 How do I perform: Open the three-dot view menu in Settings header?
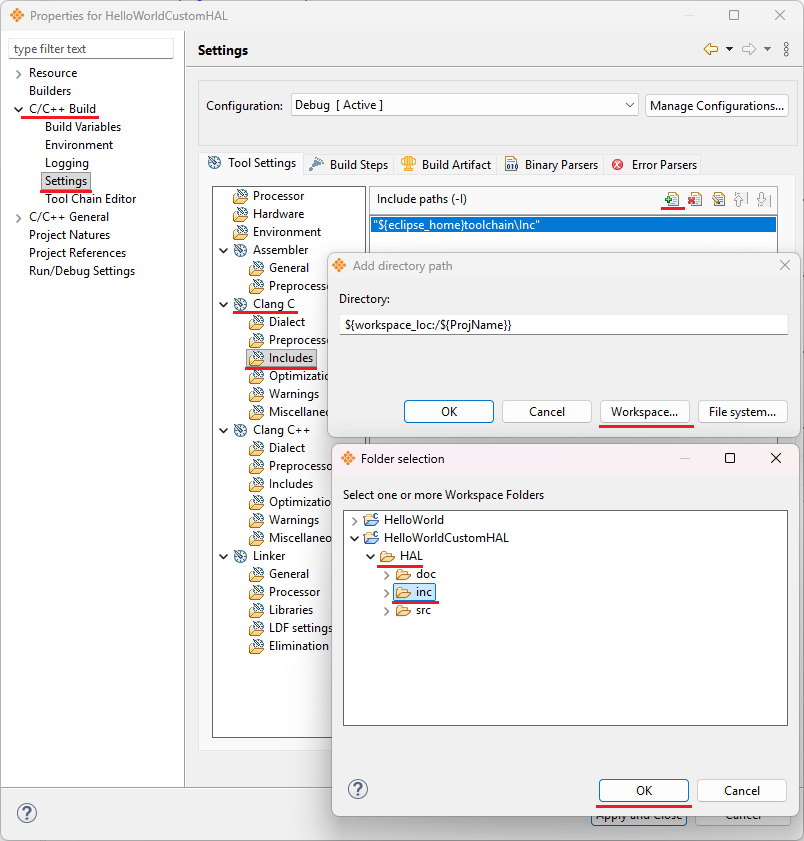(x=786, y=49)
